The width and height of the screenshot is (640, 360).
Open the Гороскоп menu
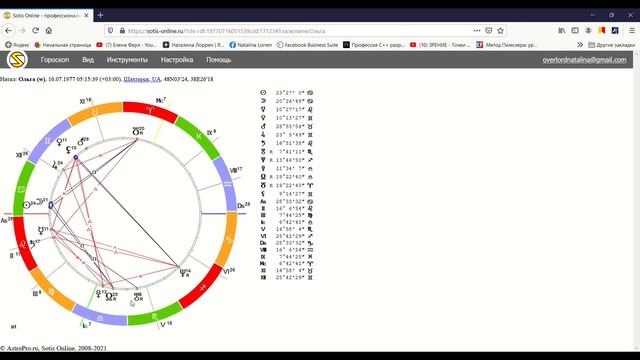coord(55,60)
